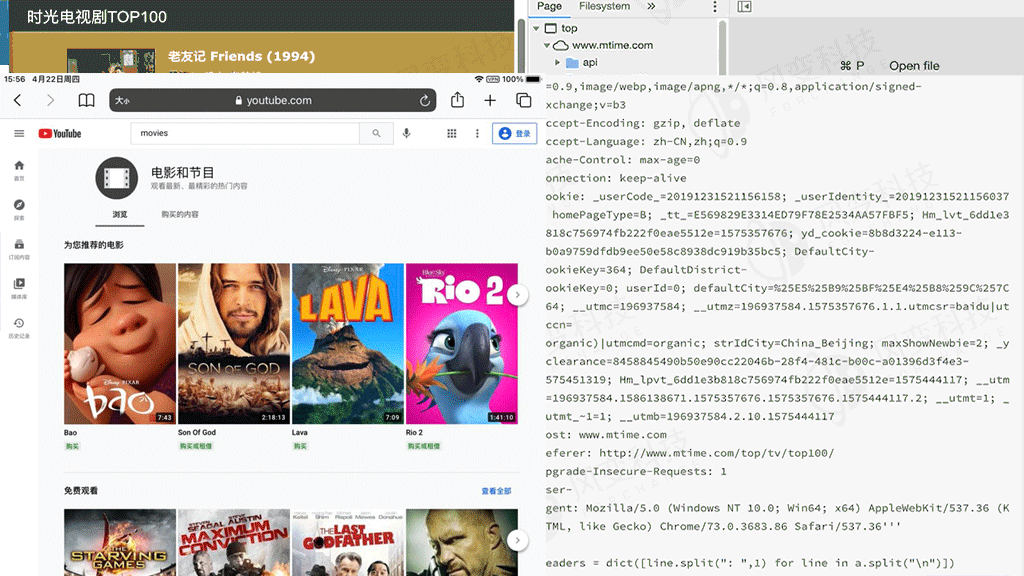Image resolution: width=1024 pixels, height=576 pixels.
Task: Show next recommended movies arrow
Action: pyautogui.click(x=517, y=295)
